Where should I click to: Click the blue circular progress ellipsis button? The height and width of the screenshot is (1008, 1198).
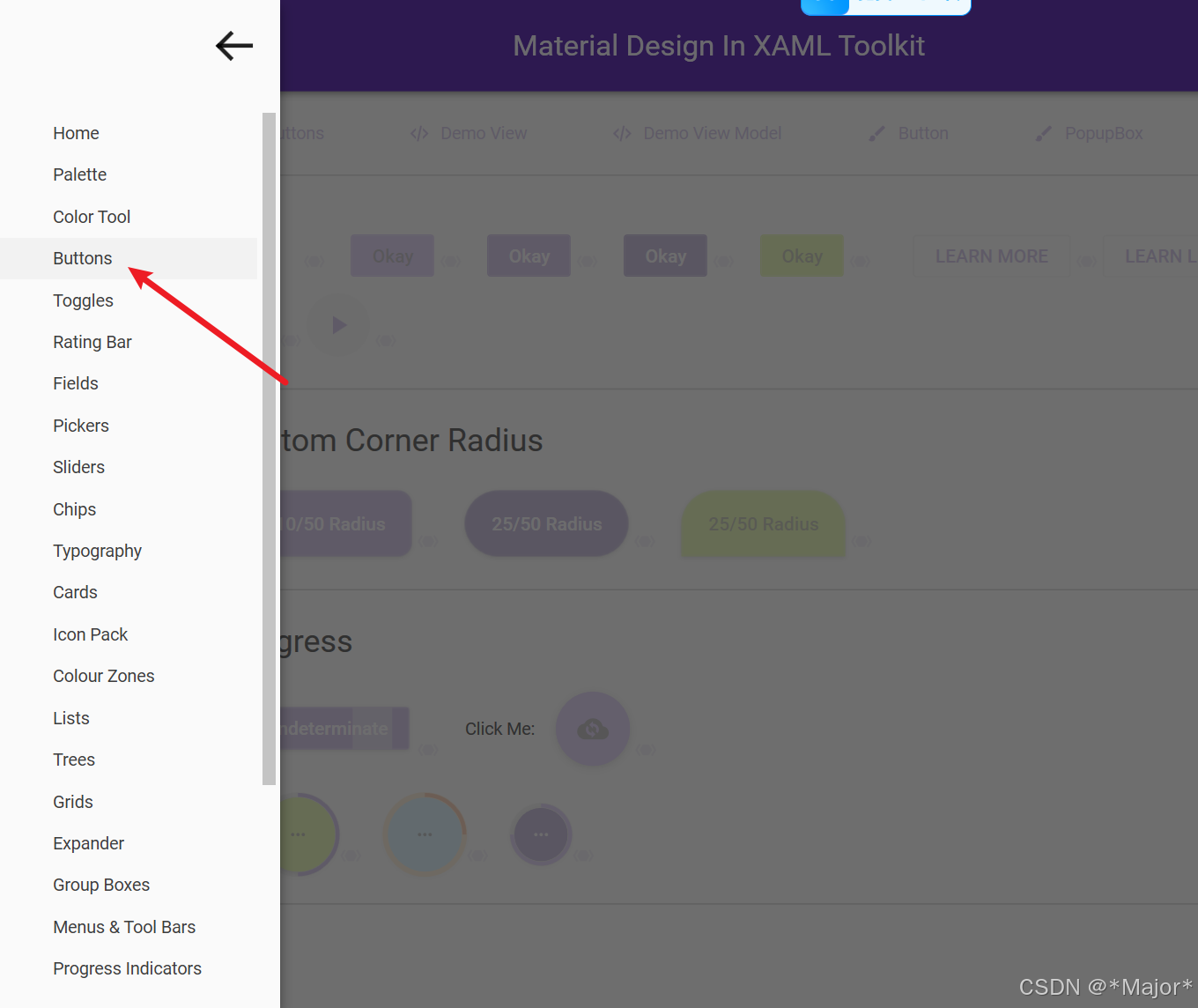(x=425, y=834)
